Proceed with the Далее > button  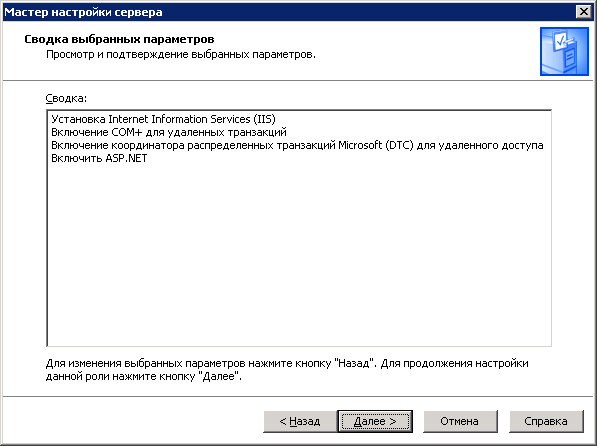375,421
